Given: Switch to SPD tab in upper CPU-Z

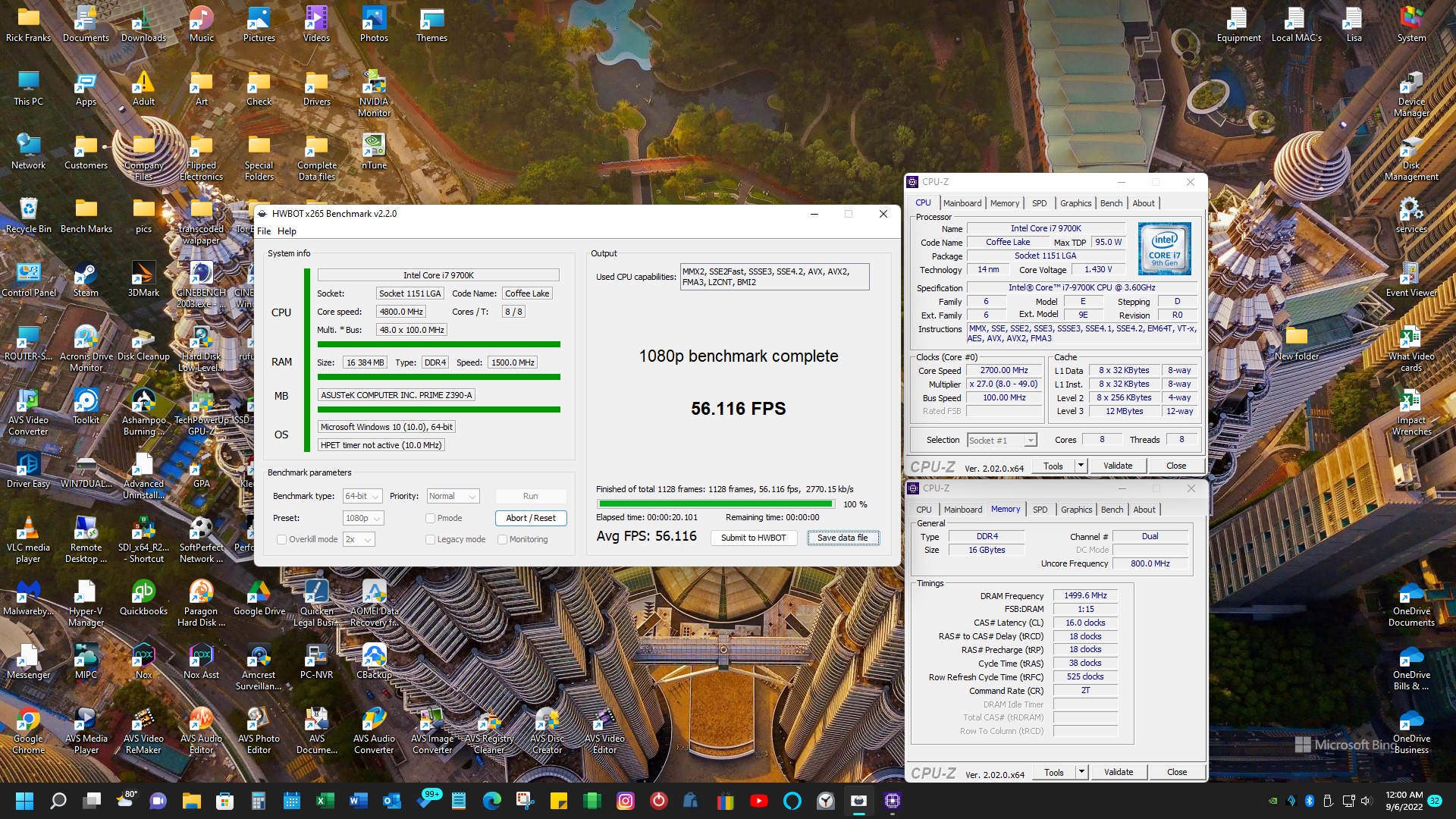Looking at the screenshot, I should tap(1039, 203).
